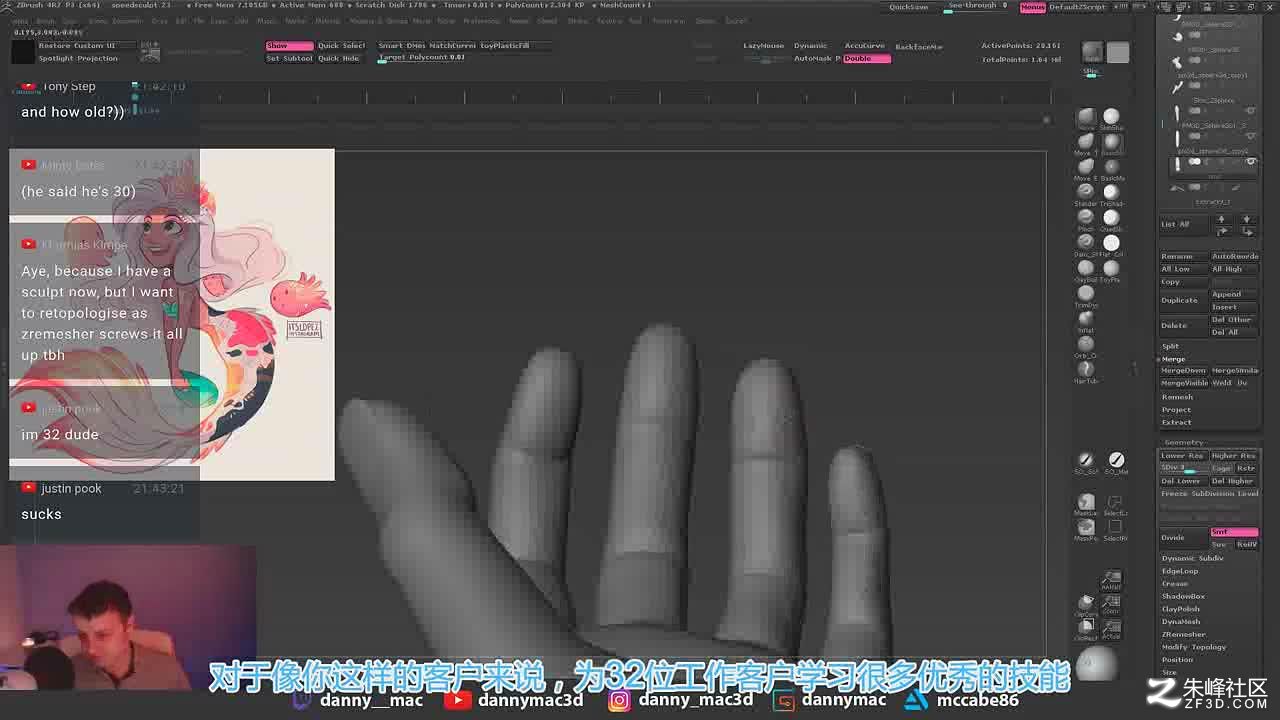Choose the MaskLasso brush icon
Image resolution: width=1280 pixels, height=720 pixels.
(x=1086, y=503)
